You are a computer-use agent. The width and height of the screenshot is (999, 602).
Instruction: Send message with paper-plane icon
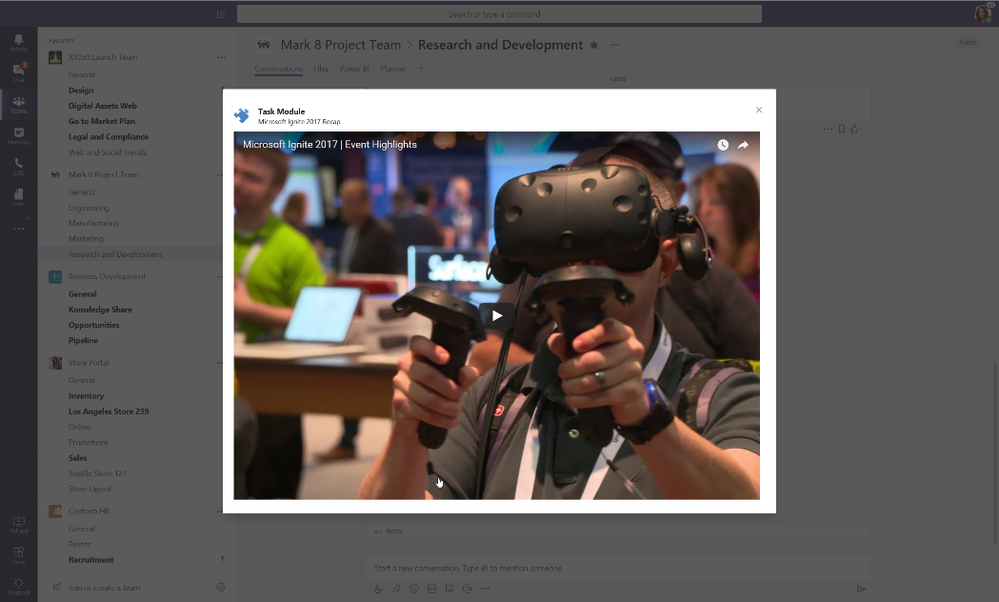coord(861,589)
